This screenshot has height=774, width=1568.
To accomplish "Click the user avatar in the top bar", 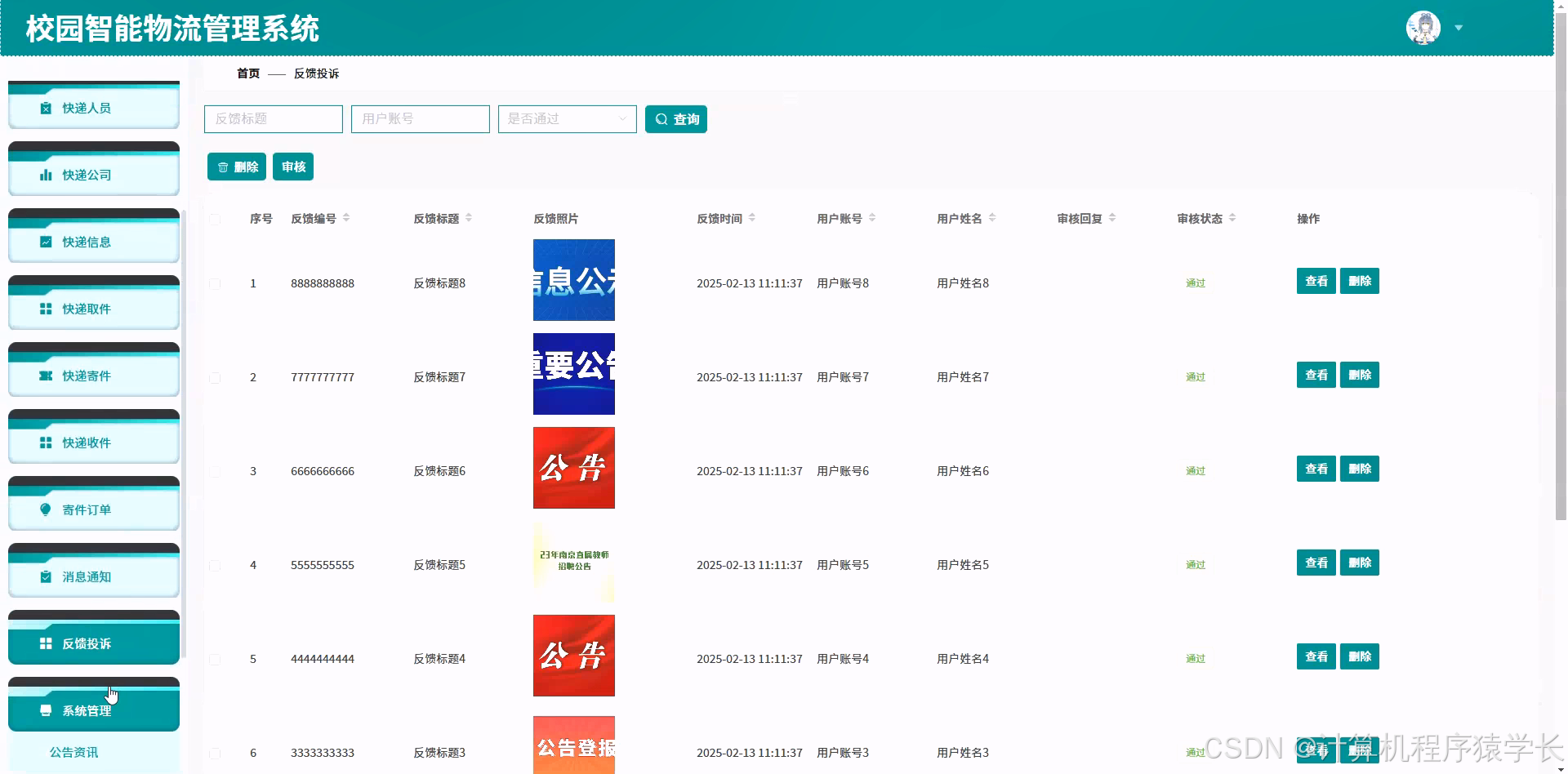I will point(1421,26).
